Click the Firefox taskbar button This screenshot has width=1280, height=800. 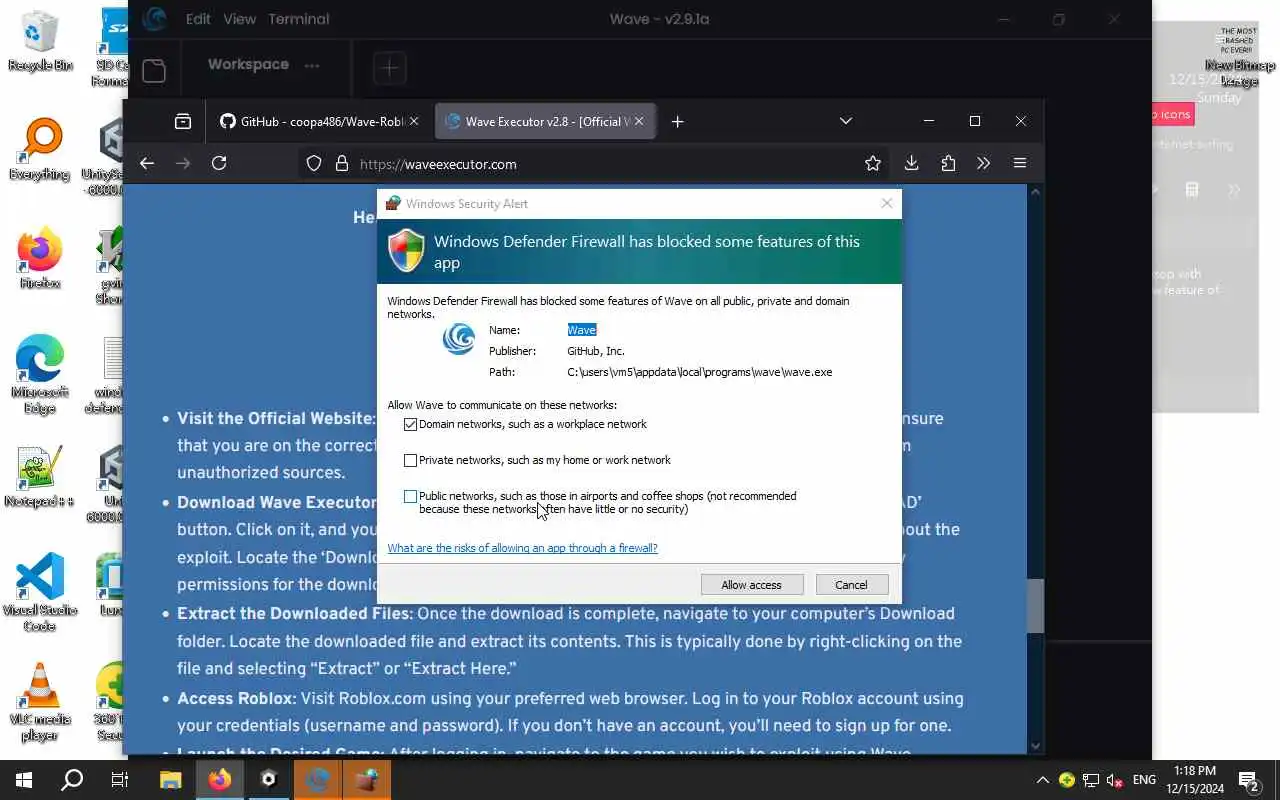pyautogui.click(x=219, y=780)
